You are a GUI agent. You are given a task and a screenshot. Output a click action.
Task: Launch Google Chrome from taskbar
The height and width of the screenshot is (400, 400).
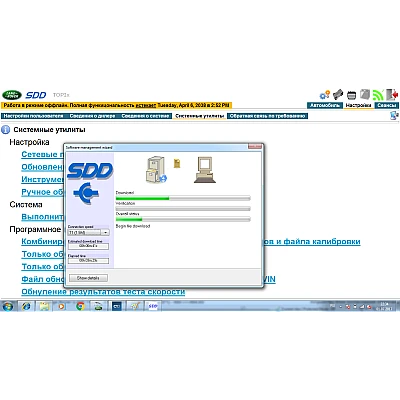pos(80,306)
